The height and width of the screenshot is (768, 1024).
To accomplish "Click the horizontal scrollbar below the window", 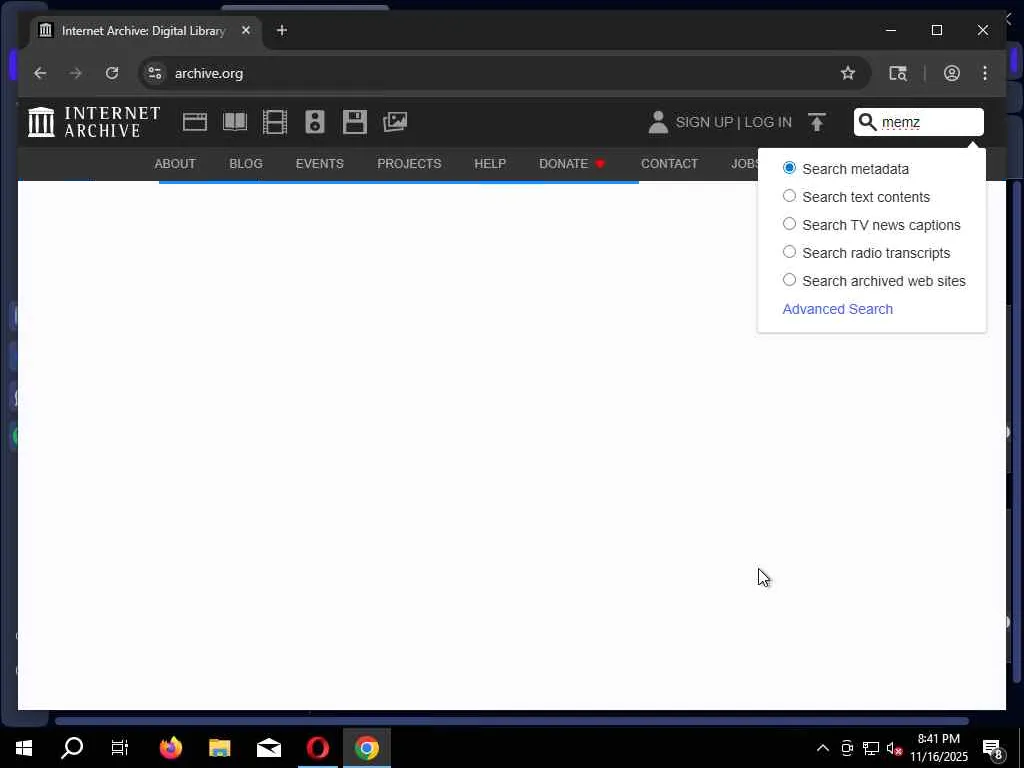I will pos(511,722).
